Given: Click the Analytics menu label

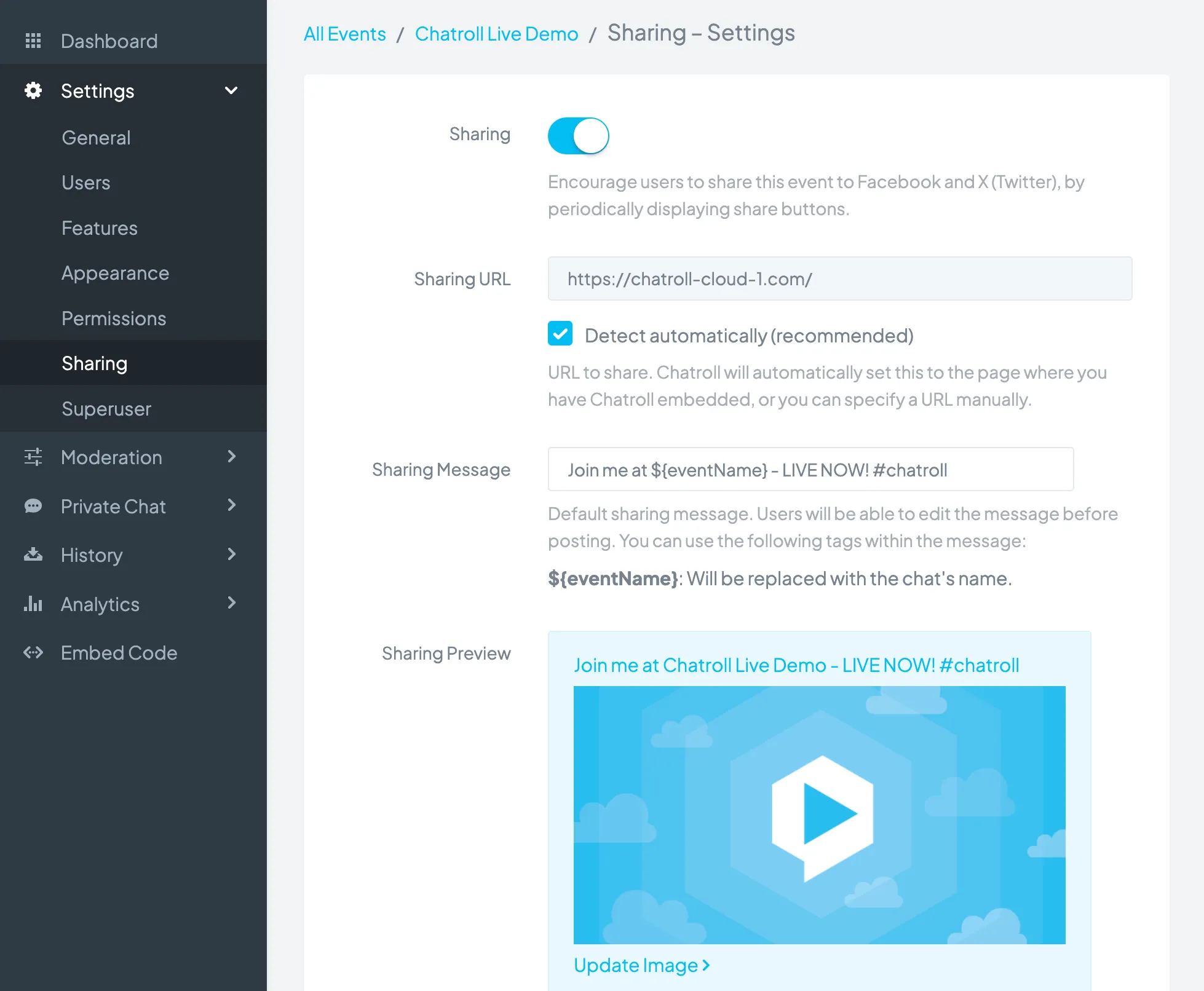Looking at the screenshot, I should 100,604.
